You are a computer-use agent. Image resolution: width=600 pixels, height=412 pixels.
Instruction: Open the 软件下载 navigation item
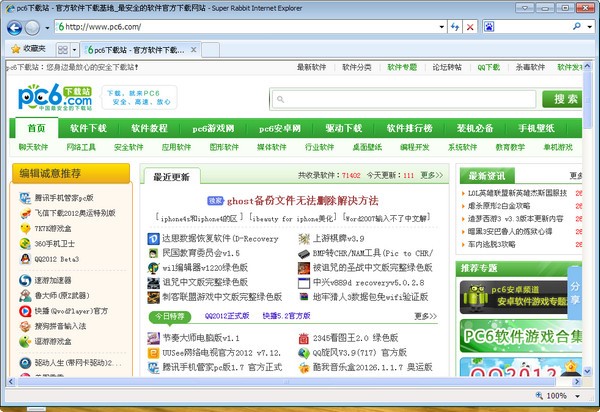pyautogui.click(x=88, y=128)
